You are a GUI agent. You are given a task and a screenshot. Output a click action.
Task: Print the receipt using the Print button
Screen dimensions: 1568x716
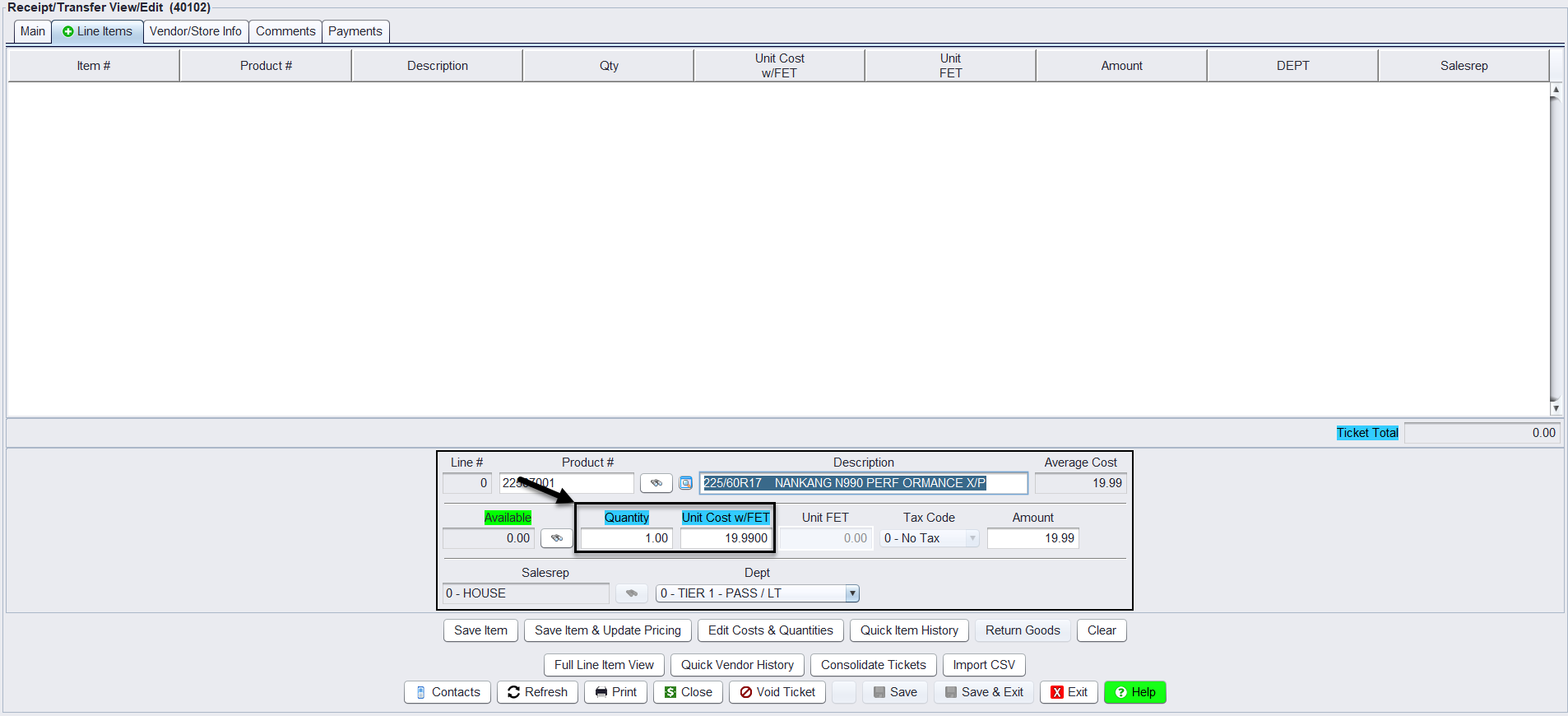point(615,692)
